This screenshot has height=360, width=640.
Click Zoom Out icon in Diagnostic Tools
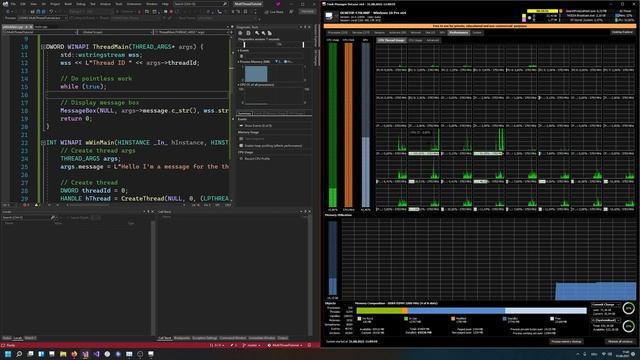[263, 33]
